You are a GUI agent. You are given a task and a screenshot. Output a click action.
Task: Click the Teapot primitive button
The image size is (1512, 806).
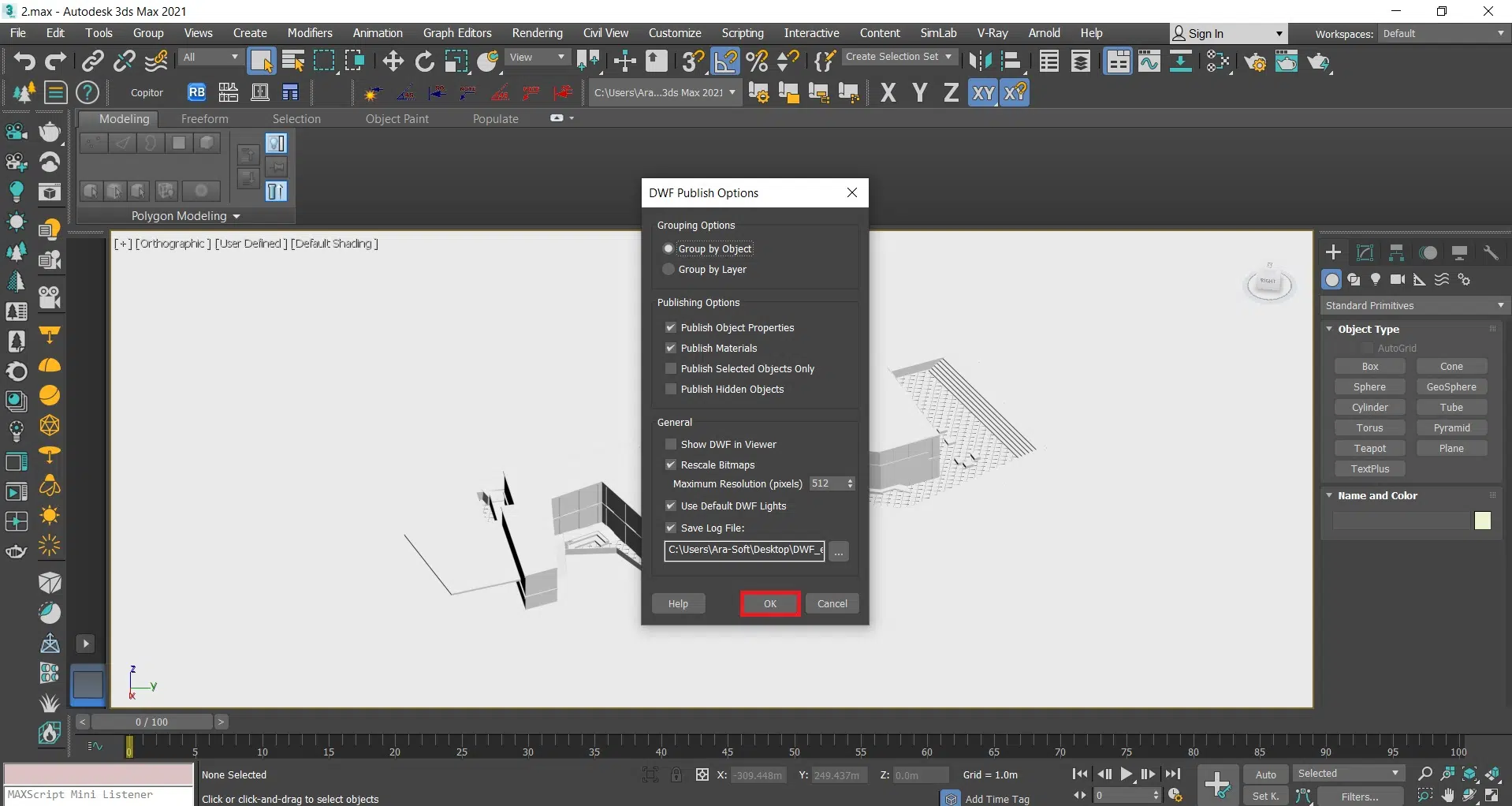coord(1369,449)
